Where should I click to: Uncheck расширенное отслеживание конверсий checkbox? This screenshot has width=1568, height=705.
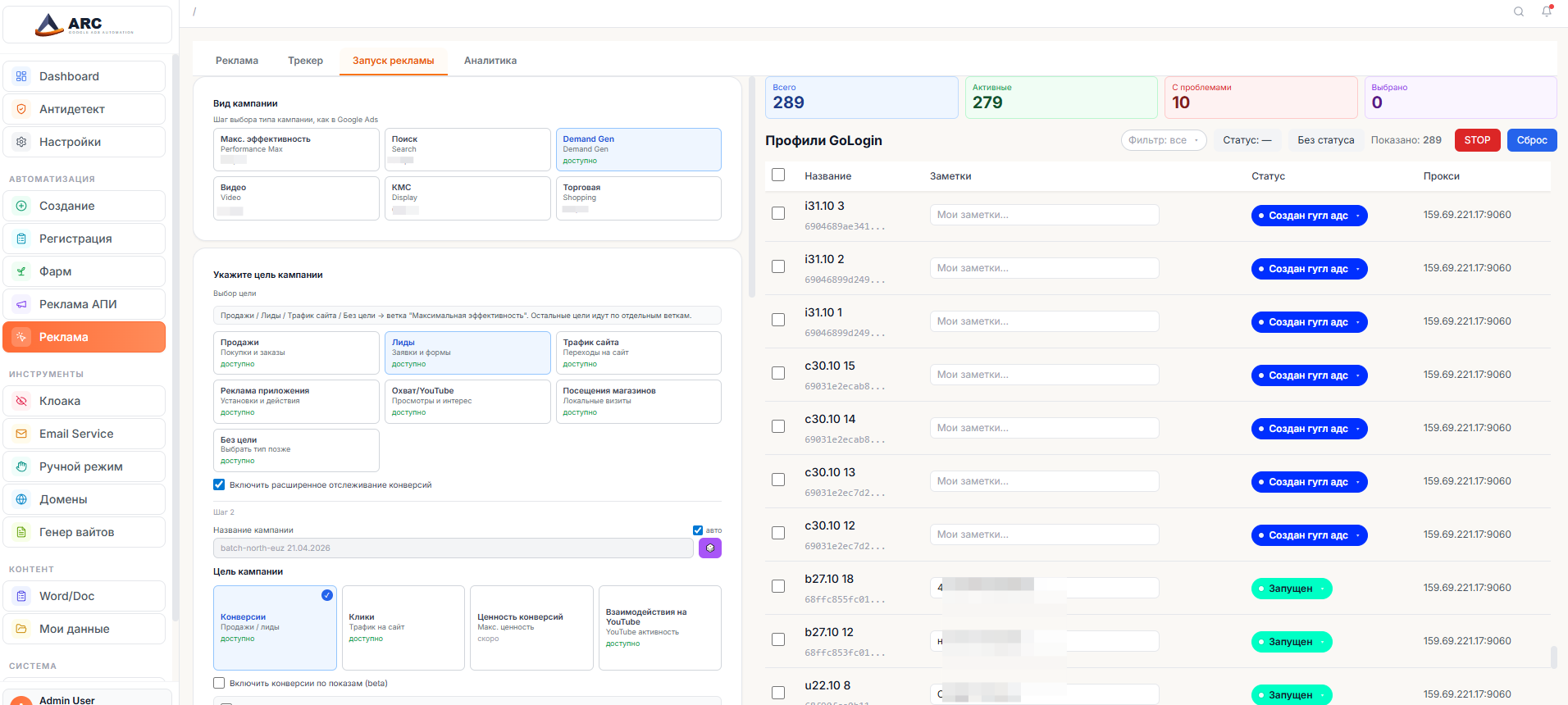(x=219, y=484)
